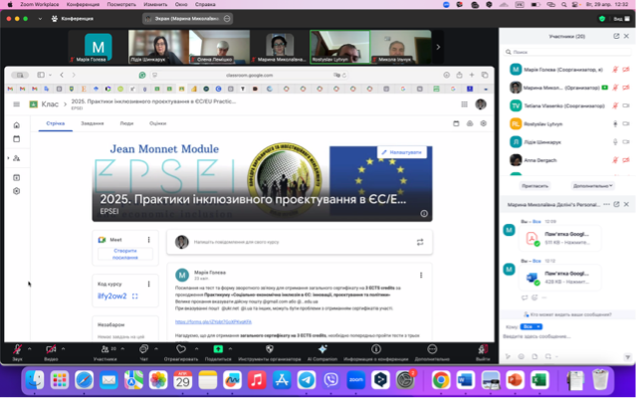Expand the arrow next to Поделиться
Image resolution: width=638 pixels, height=400 pixels.
[230, 349]
